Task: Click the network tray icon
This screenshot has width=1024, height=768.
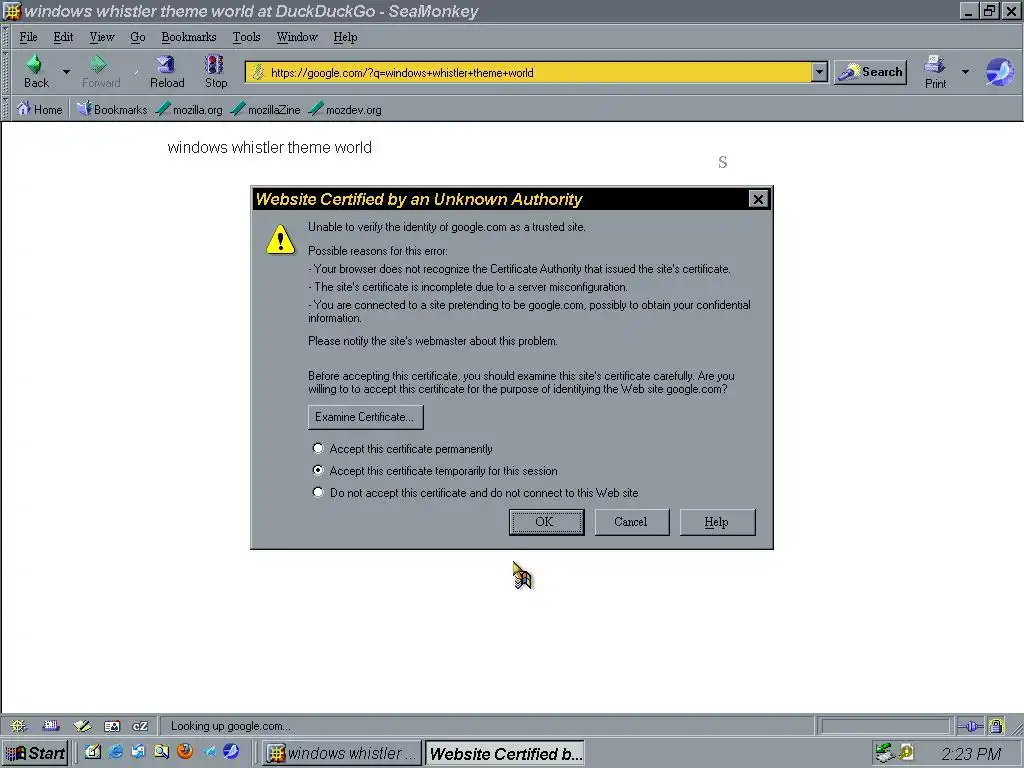Action: 884,753
